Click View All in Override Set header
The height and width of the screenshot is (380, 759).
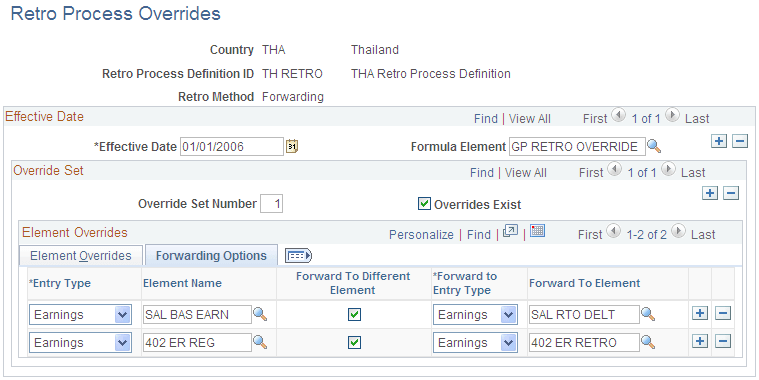(x=526, y=172)
